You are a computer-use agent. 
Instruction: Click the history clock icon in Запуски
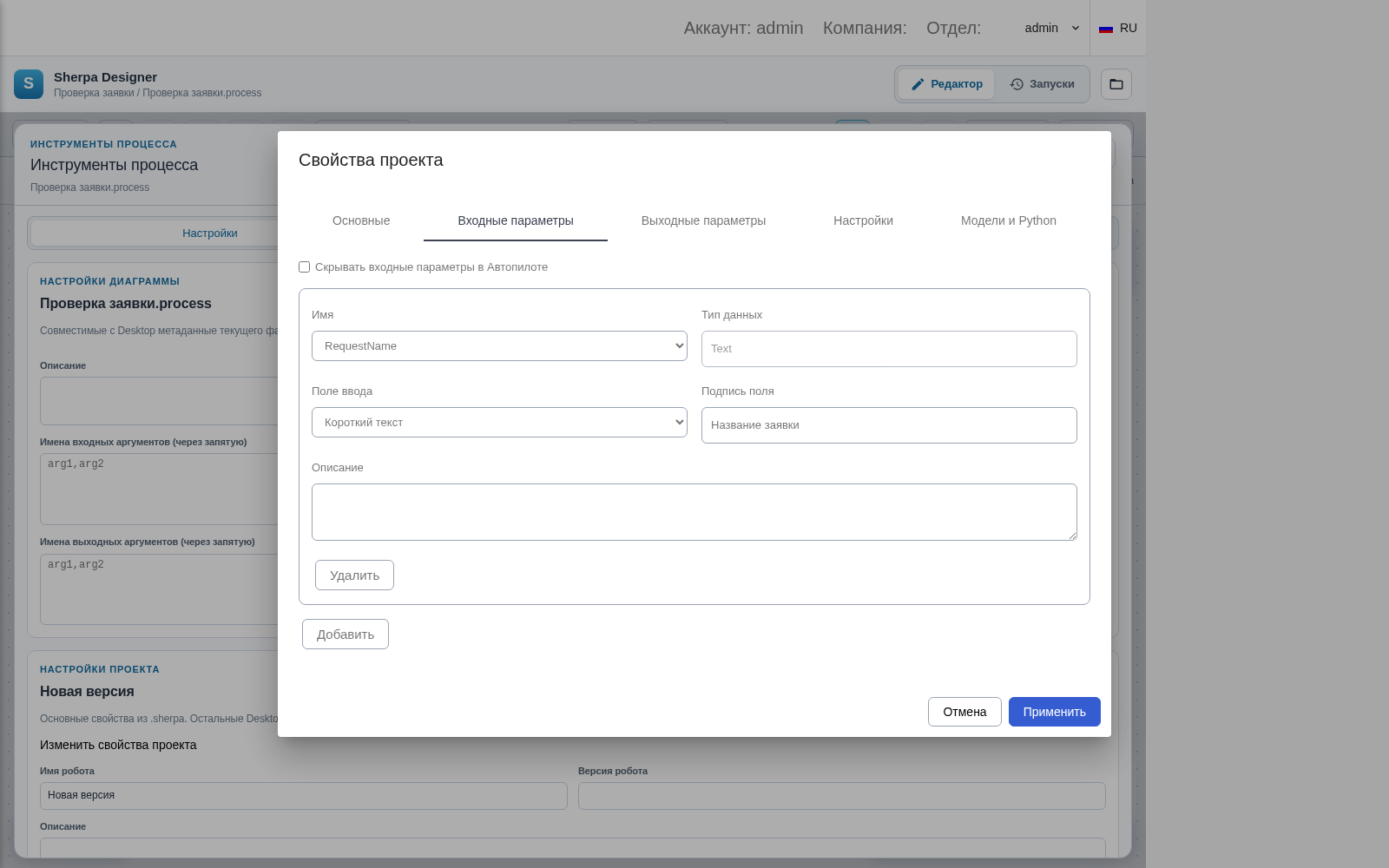point(1017,84)
